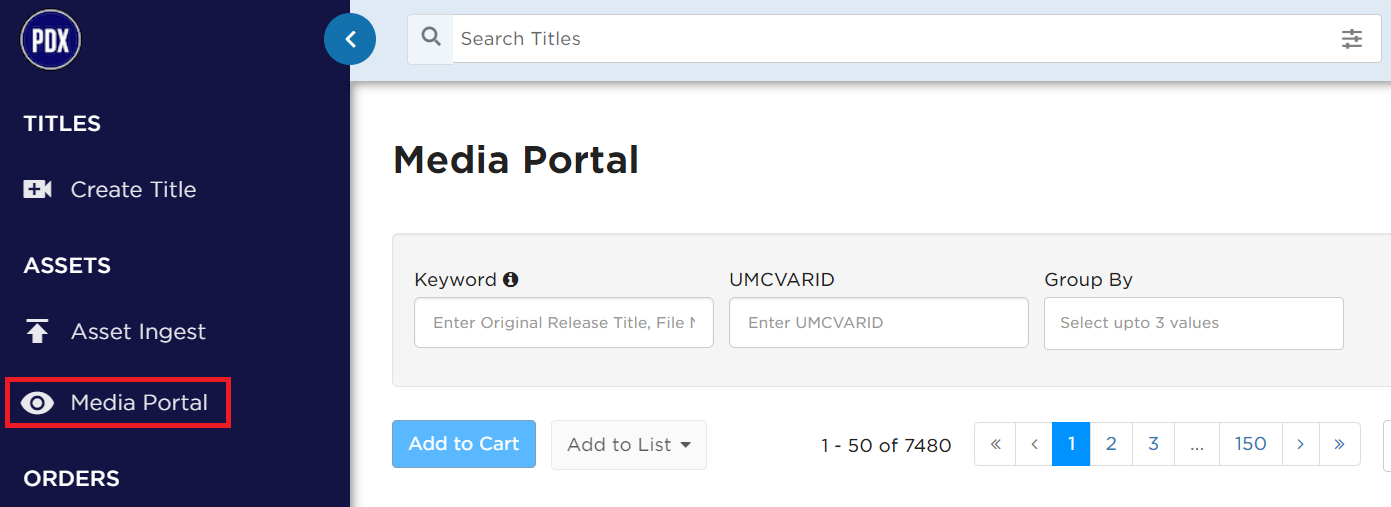Viewport: 1391px width, 507px height.
Task: Click the search magnifier icon
Action: click(x=431, y=38)
